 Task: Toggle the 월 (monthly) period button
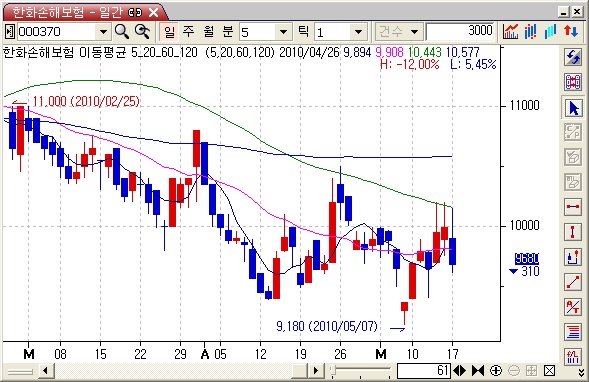point(208,32)
